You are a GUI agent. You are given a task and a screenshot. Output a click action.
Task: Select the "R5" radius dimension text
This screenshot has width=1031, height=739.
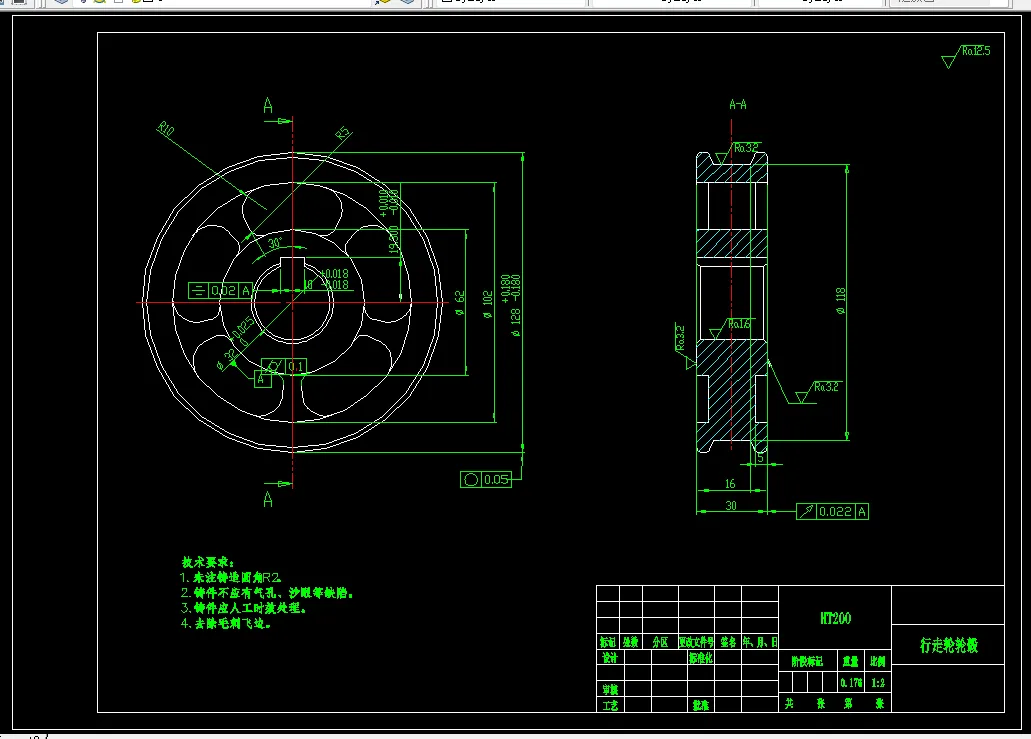coord(344,133)
